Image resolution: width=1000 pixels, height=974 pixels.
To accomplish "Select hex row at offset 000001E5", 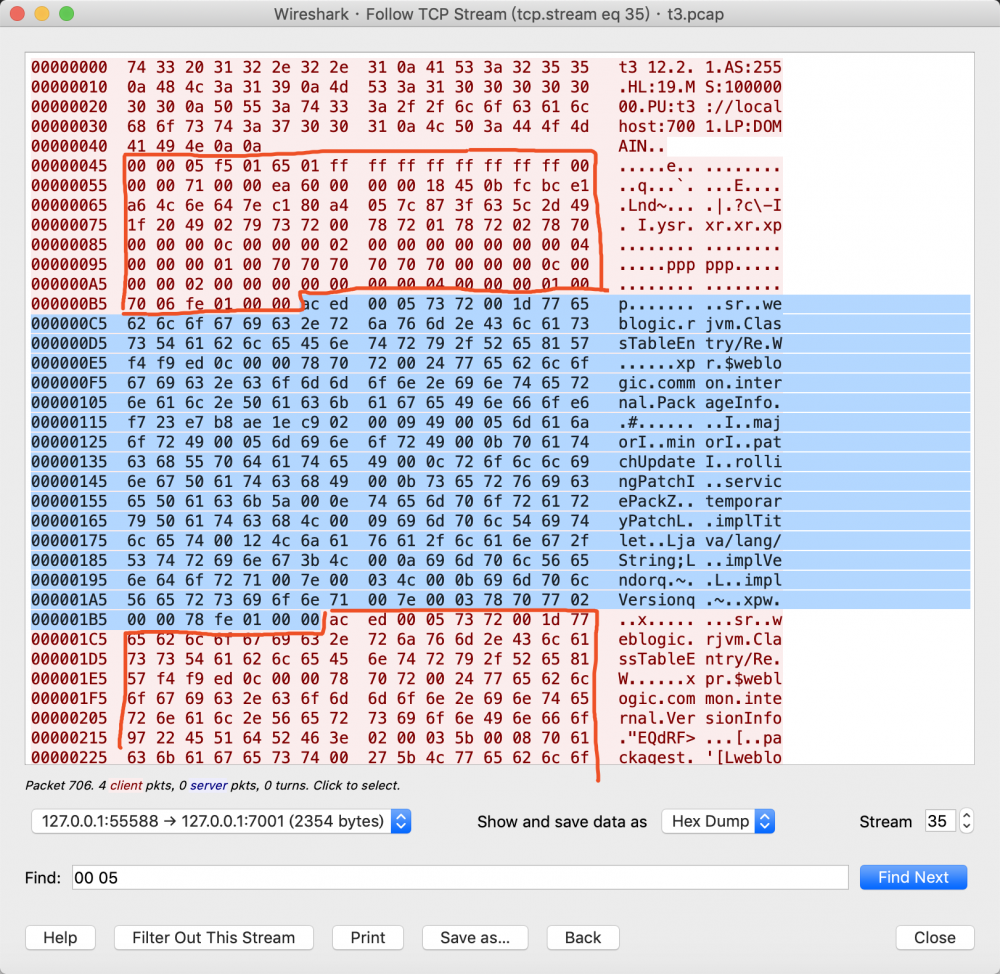I will click(x=406, y=679).
